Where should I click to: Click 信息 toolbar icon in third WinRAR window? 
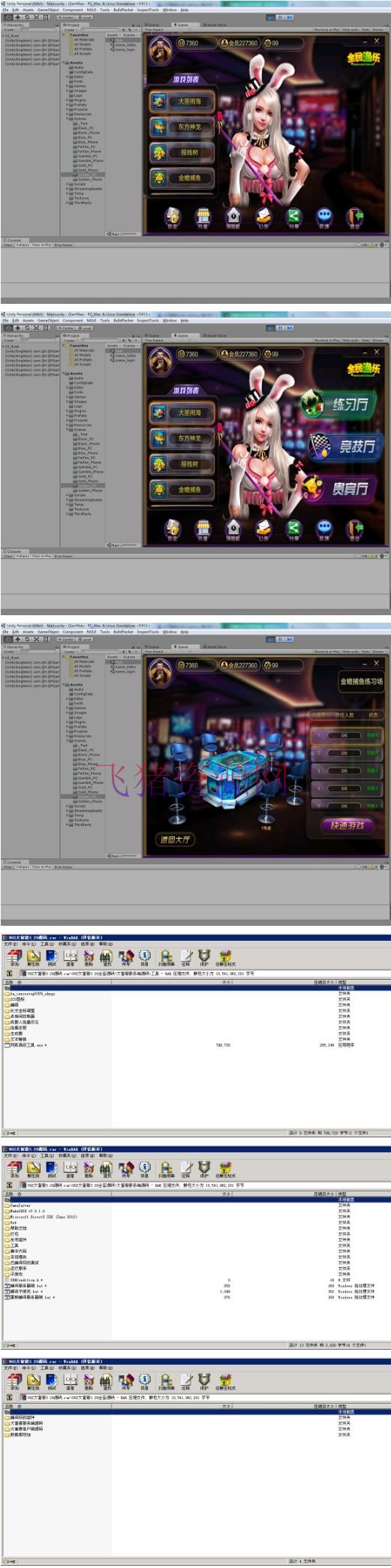click(x=145, y=1381)
